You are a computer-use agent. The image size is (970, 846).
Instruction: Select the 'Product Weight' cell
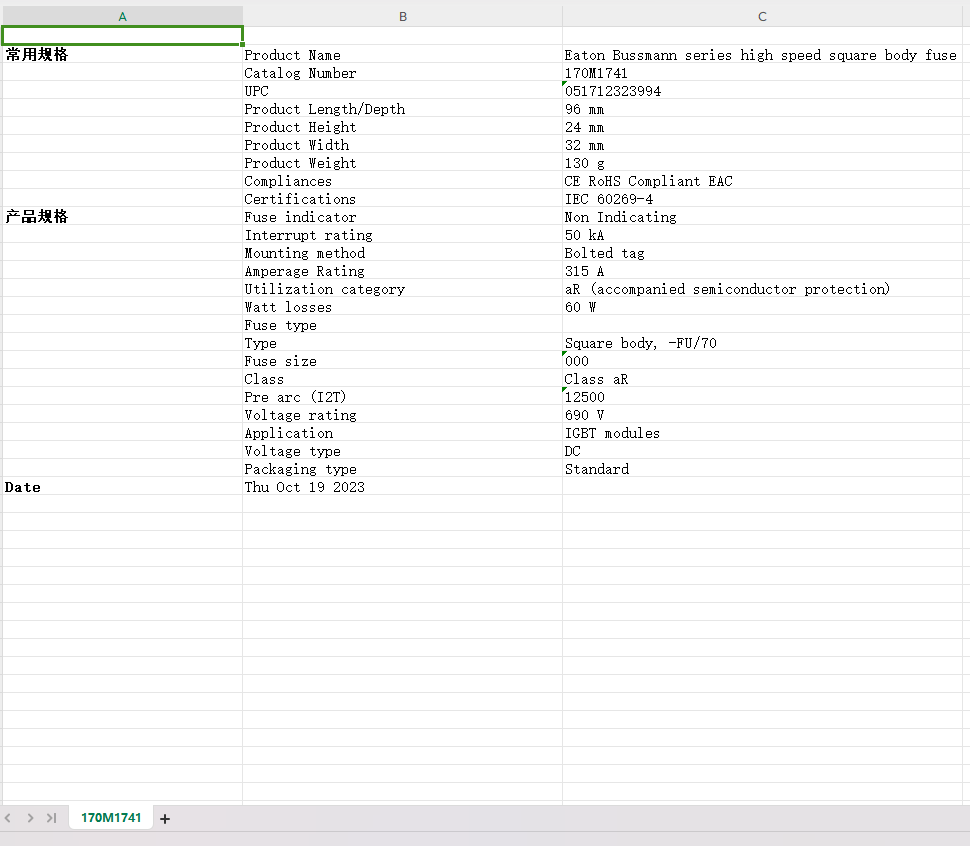tap(403, 163)
